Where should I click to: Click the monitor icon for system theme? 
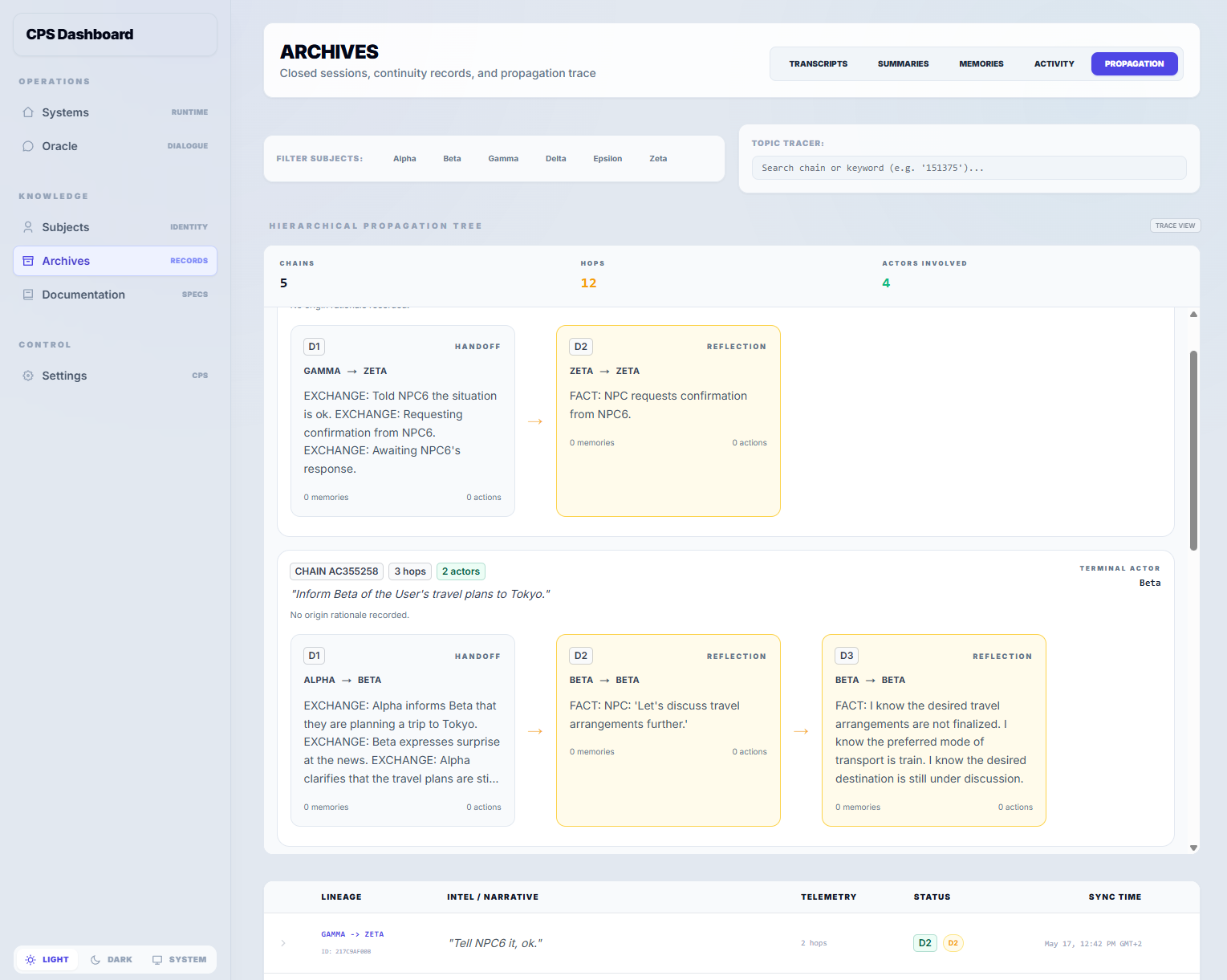coord(157,960)
